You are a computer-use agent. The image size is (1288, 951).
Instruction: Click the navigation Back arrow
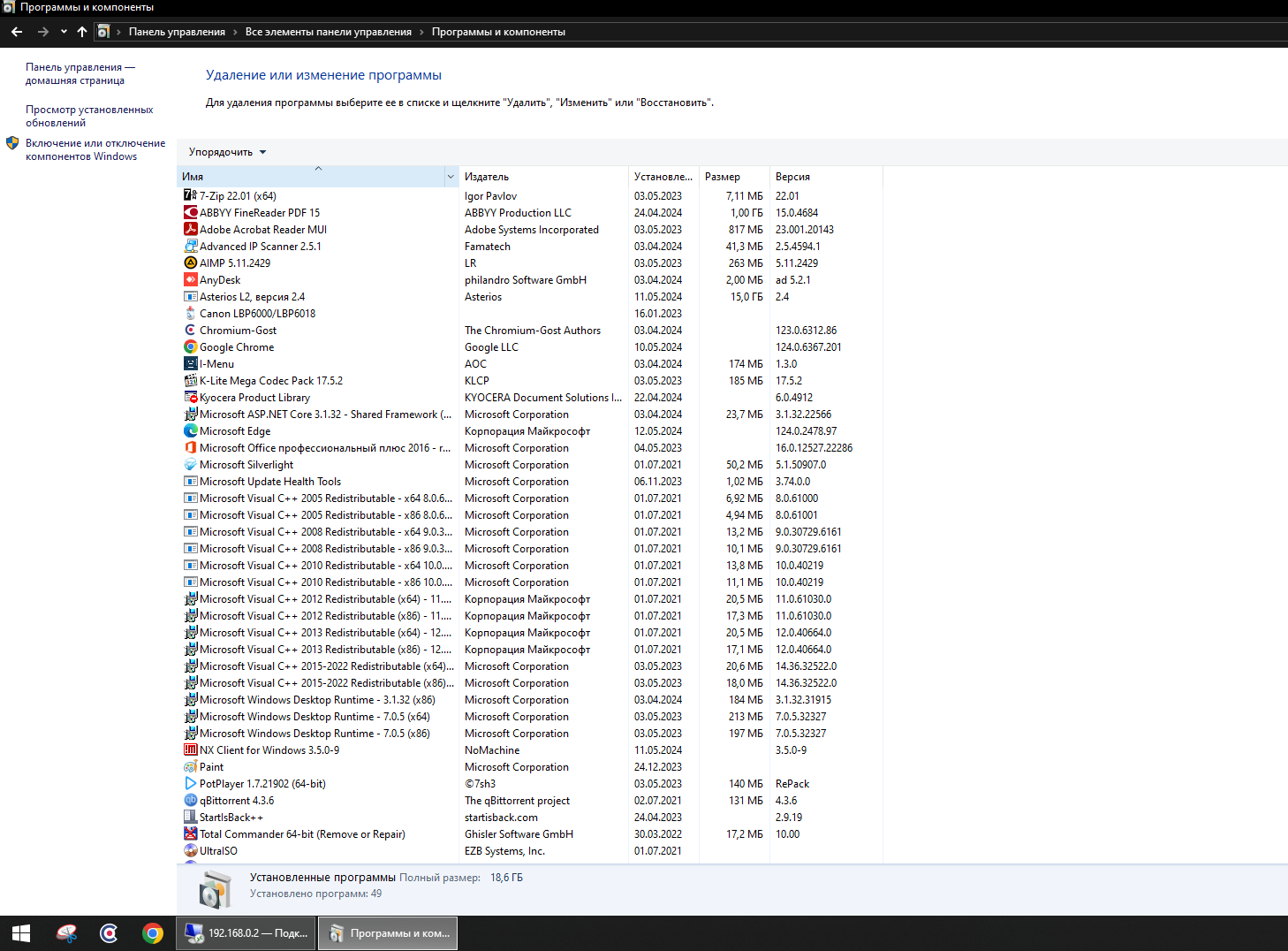coord(17,32)
